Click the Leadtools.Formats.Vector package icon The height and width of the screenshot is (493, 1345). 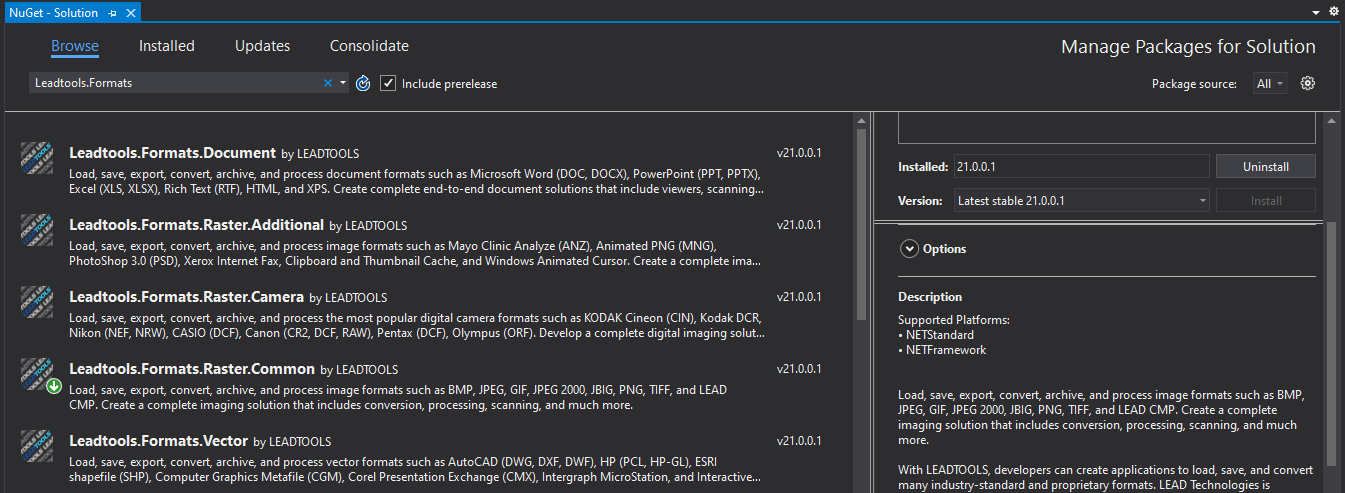(x=37, y=446)
